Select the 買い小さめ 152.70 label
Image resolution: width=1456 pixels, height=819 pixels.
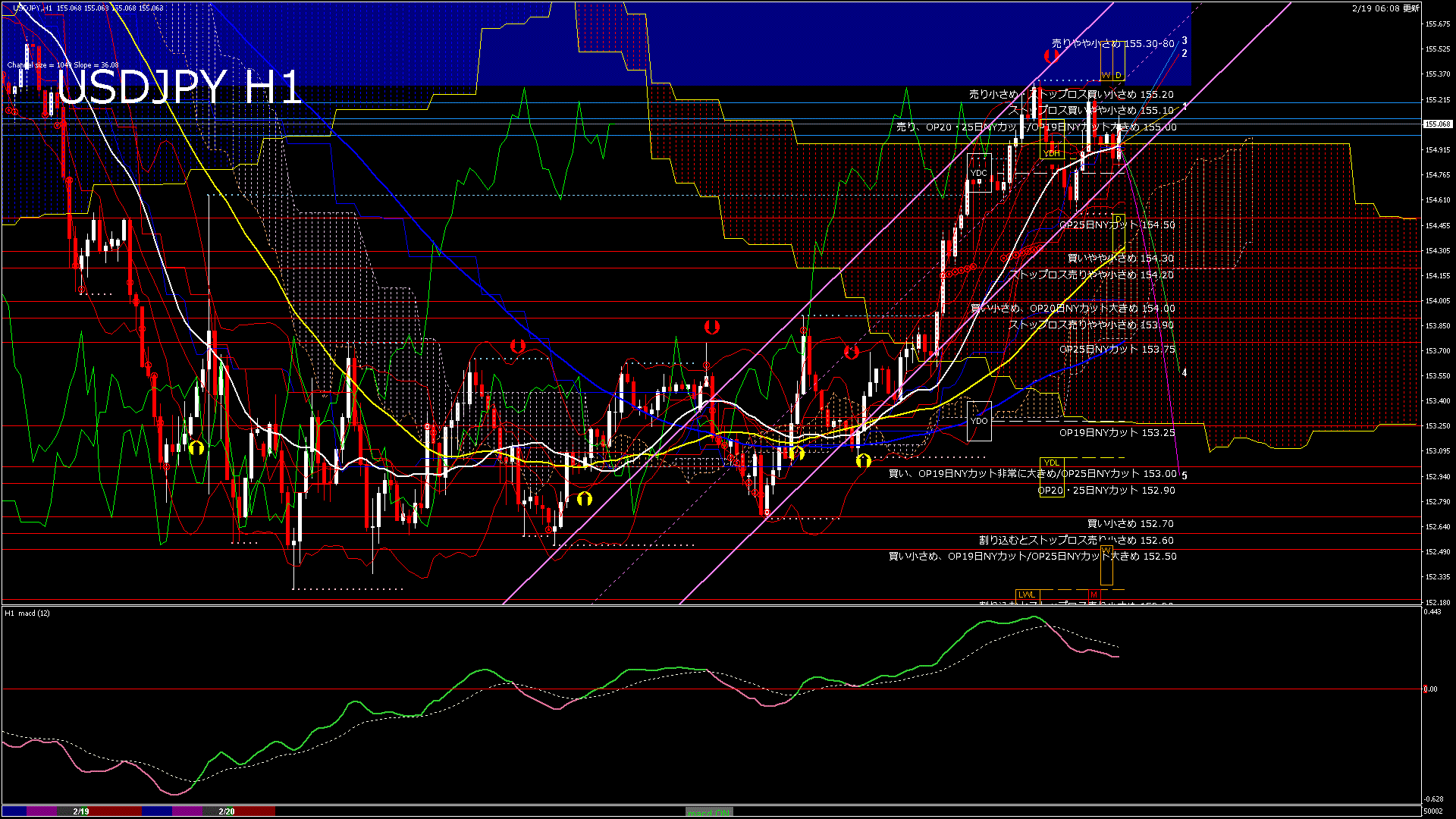1130,524
